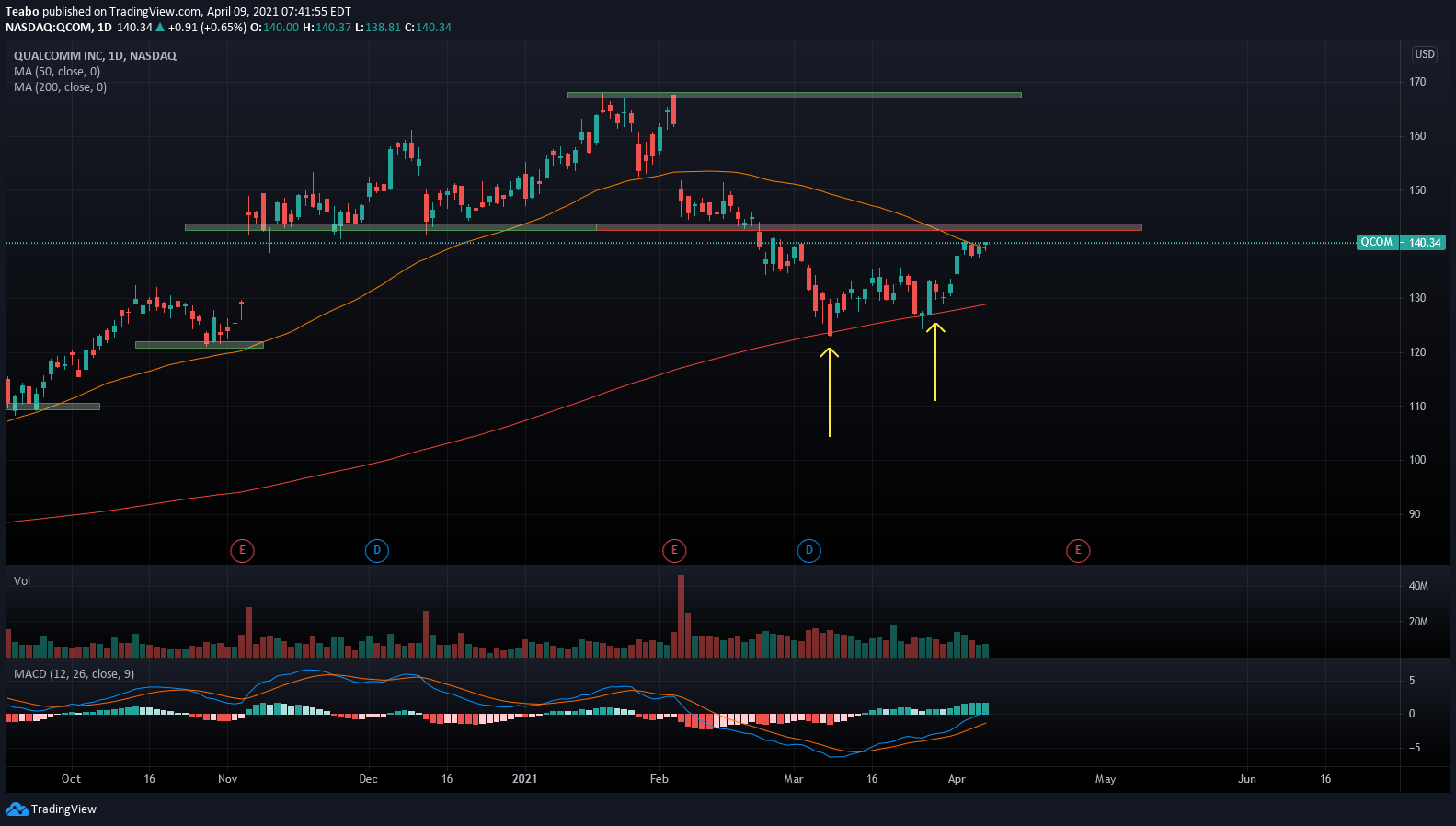Click the Teabo author name in header
This screenshot has width=1456, height=826.
pyautogui.click(x=22, y=12)
